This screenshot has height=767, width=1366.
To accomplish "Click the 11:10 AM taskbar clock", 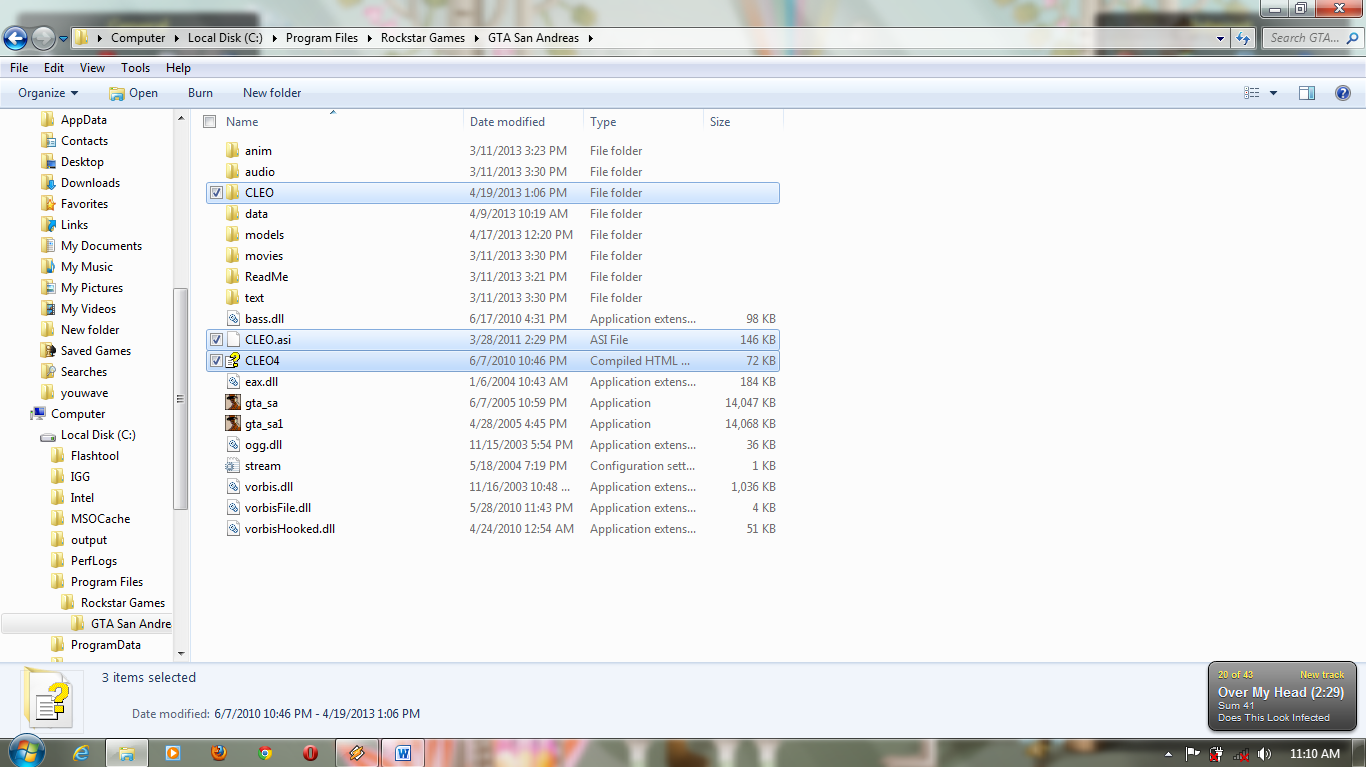I will point(1315,754).
